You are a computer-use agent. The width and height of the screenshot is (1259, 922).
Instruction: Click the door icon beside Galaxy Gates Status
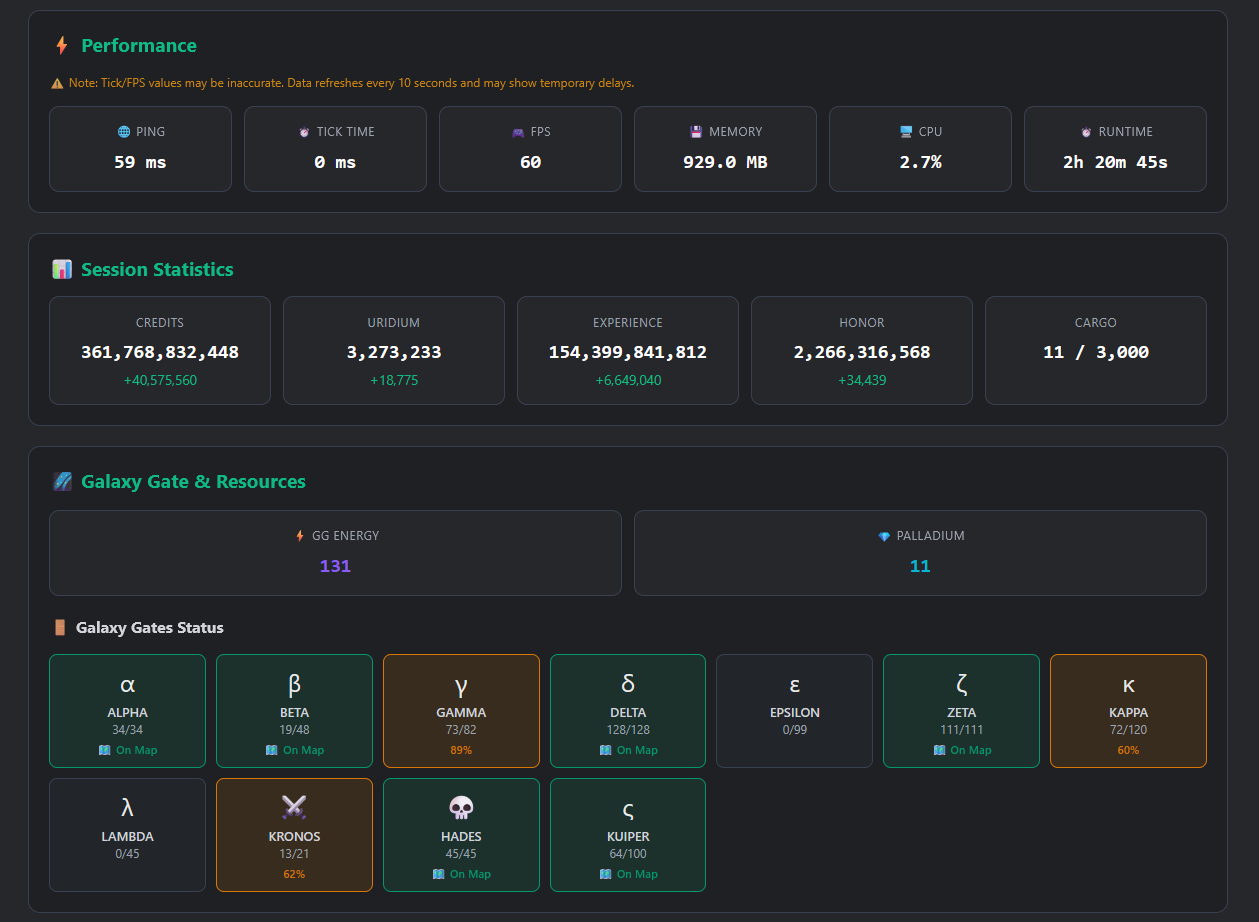[x=60, y=628]
